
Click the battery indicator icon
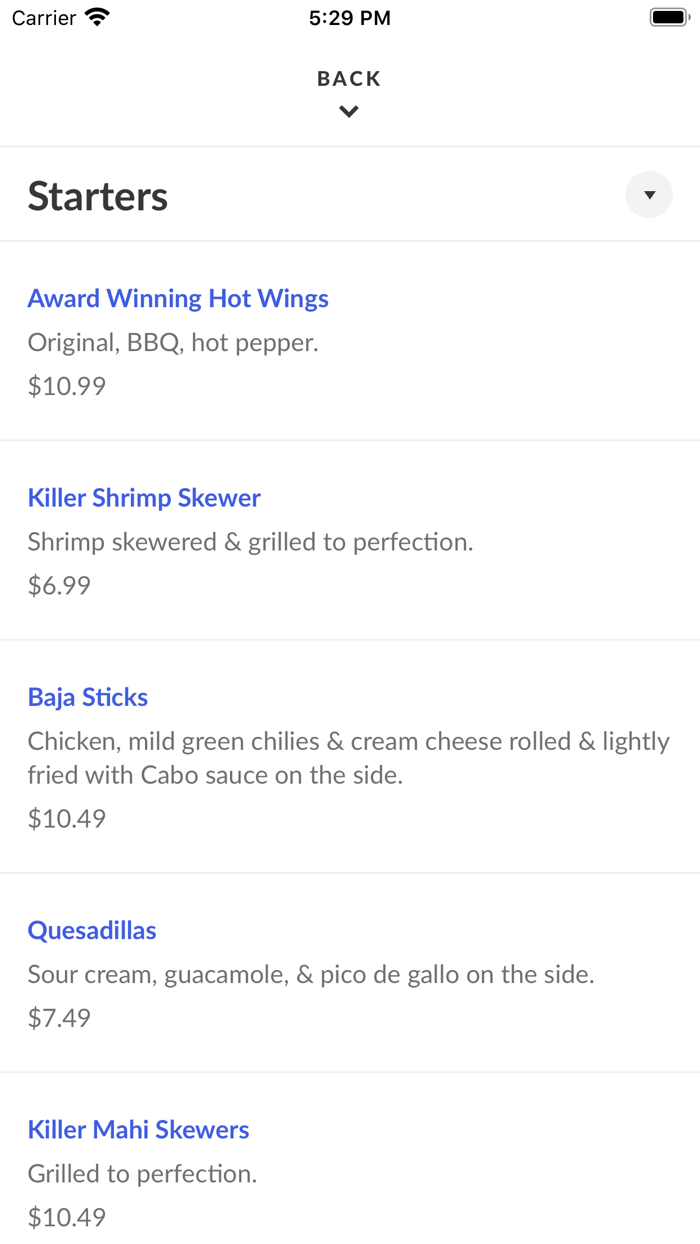pyautogui.click(x=668, y=16)
